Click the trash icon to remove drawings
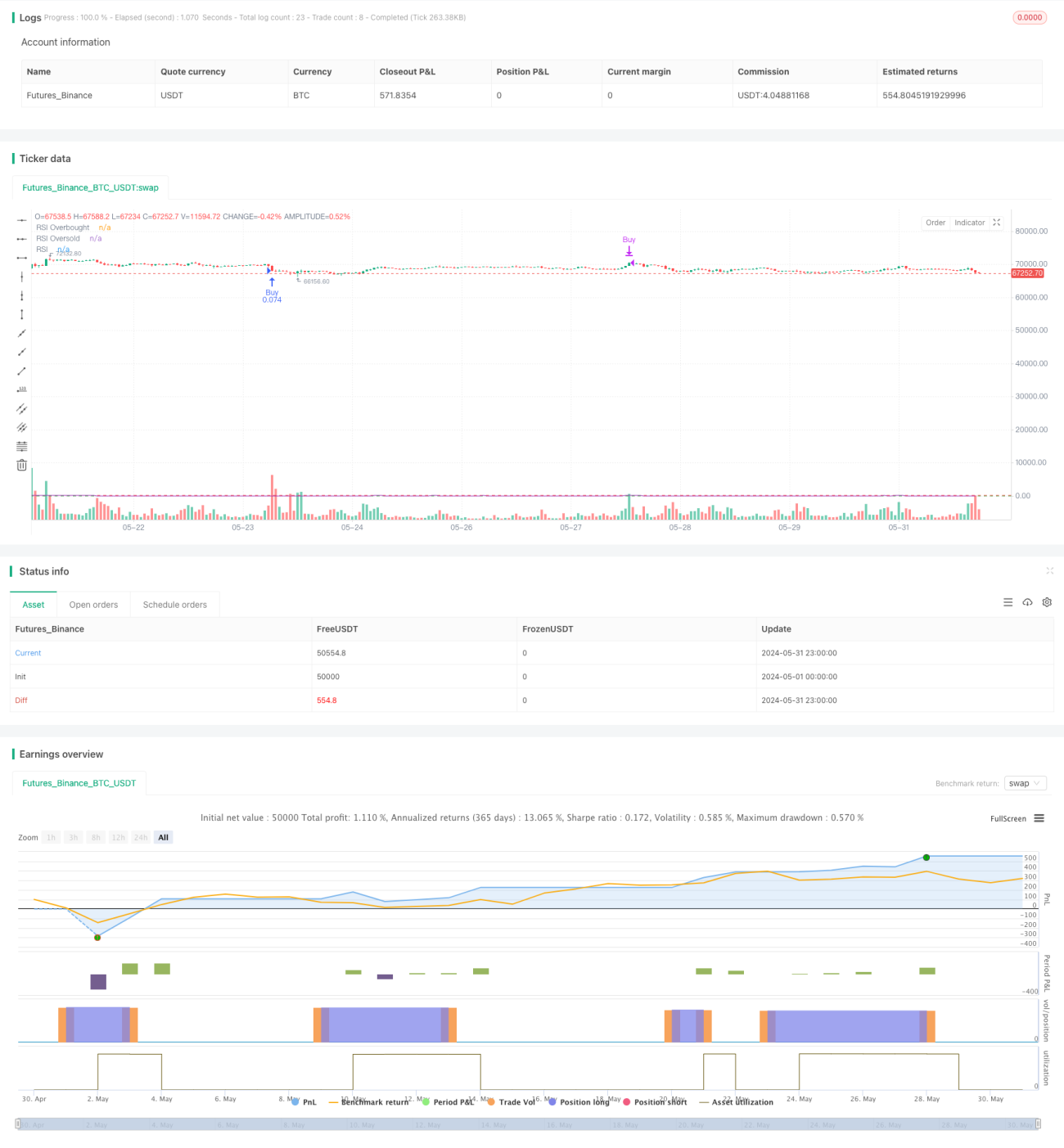The height and width of the screenshot is (1148, 1064). click(x=21, y=465)
